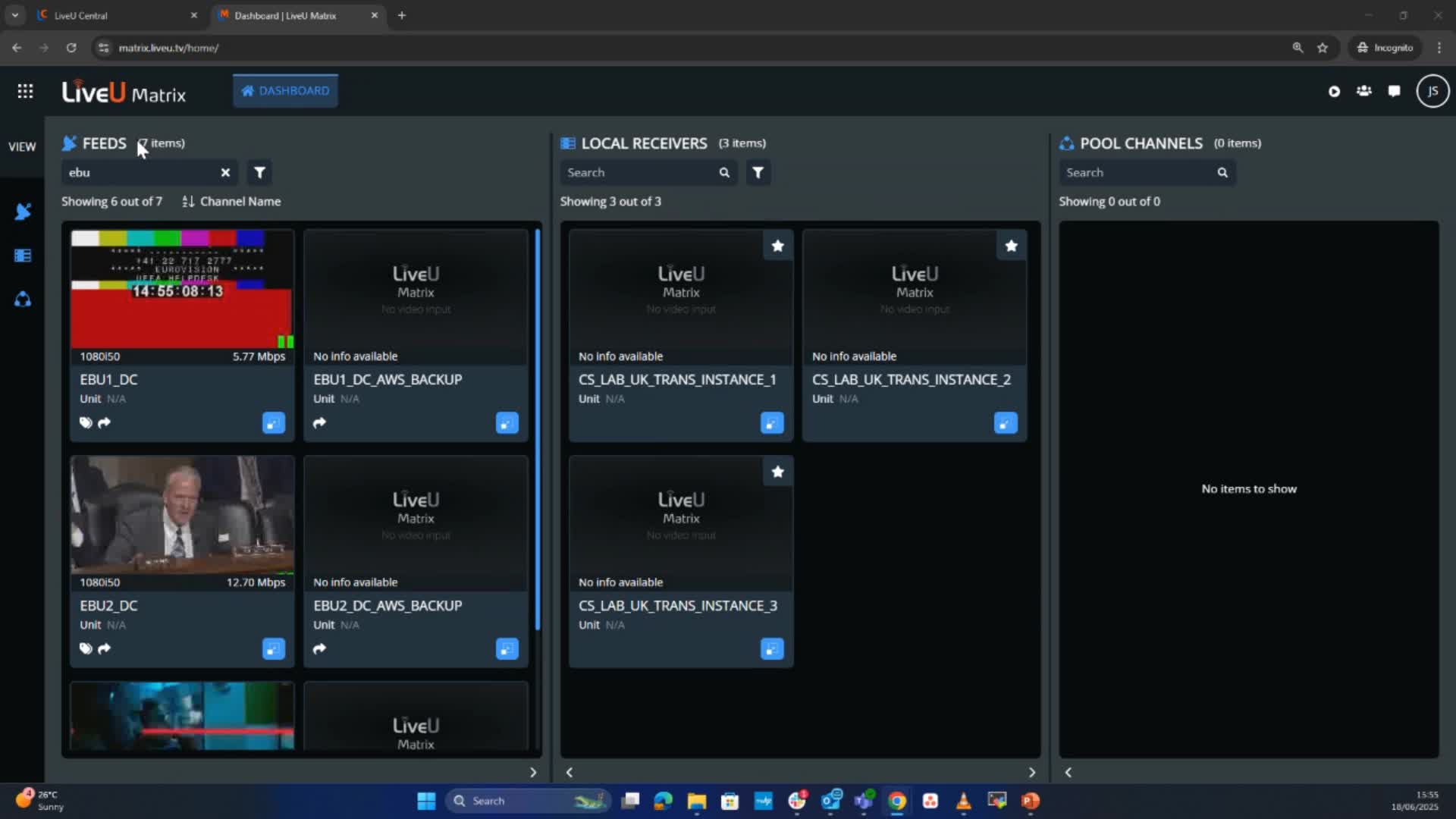Click the share arrow on the EBU1_DC card
1456x819 pixels.
105,422
